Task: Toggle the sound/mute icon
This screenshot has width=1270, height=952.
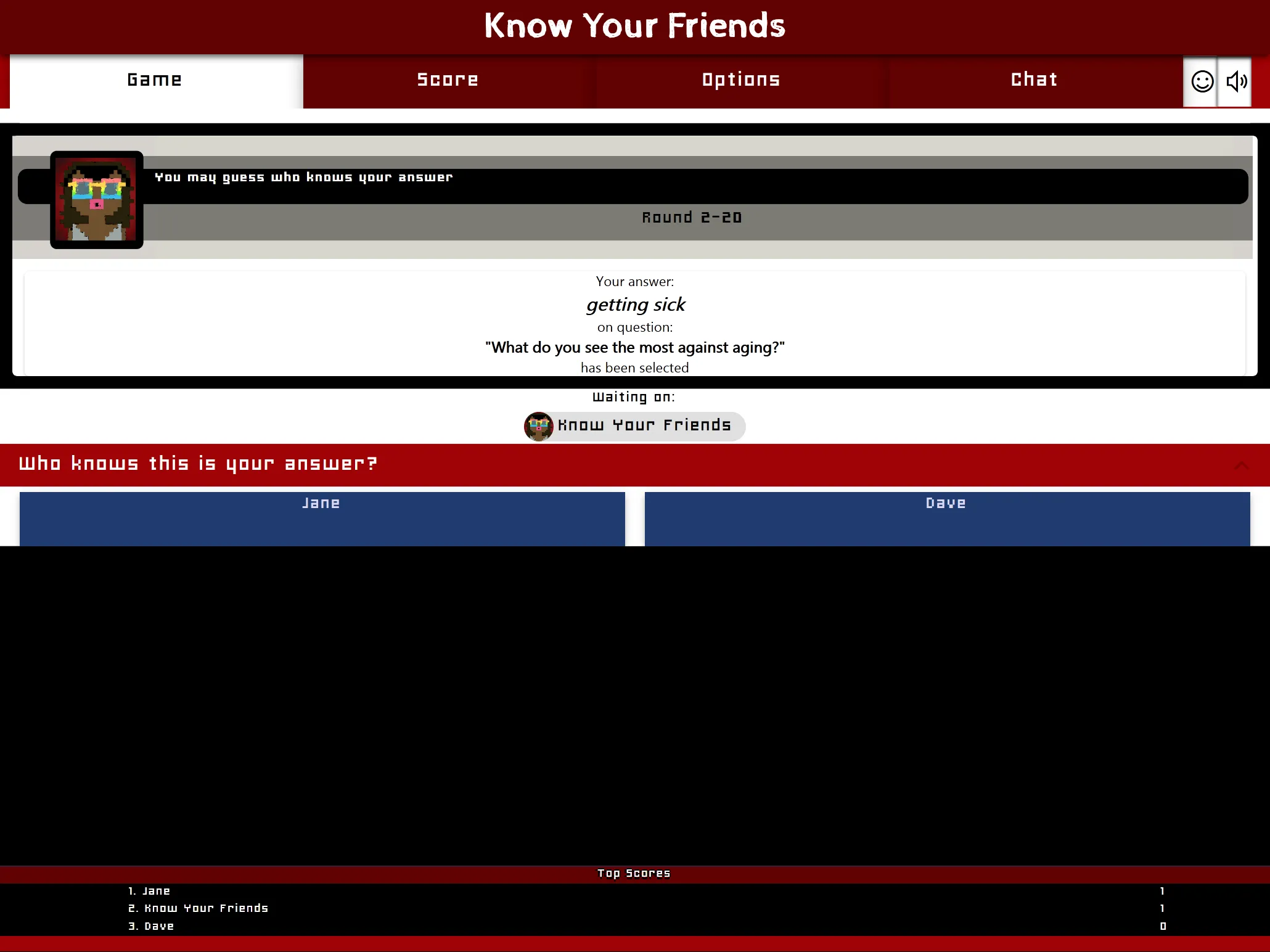Action: click(1237, 81)
